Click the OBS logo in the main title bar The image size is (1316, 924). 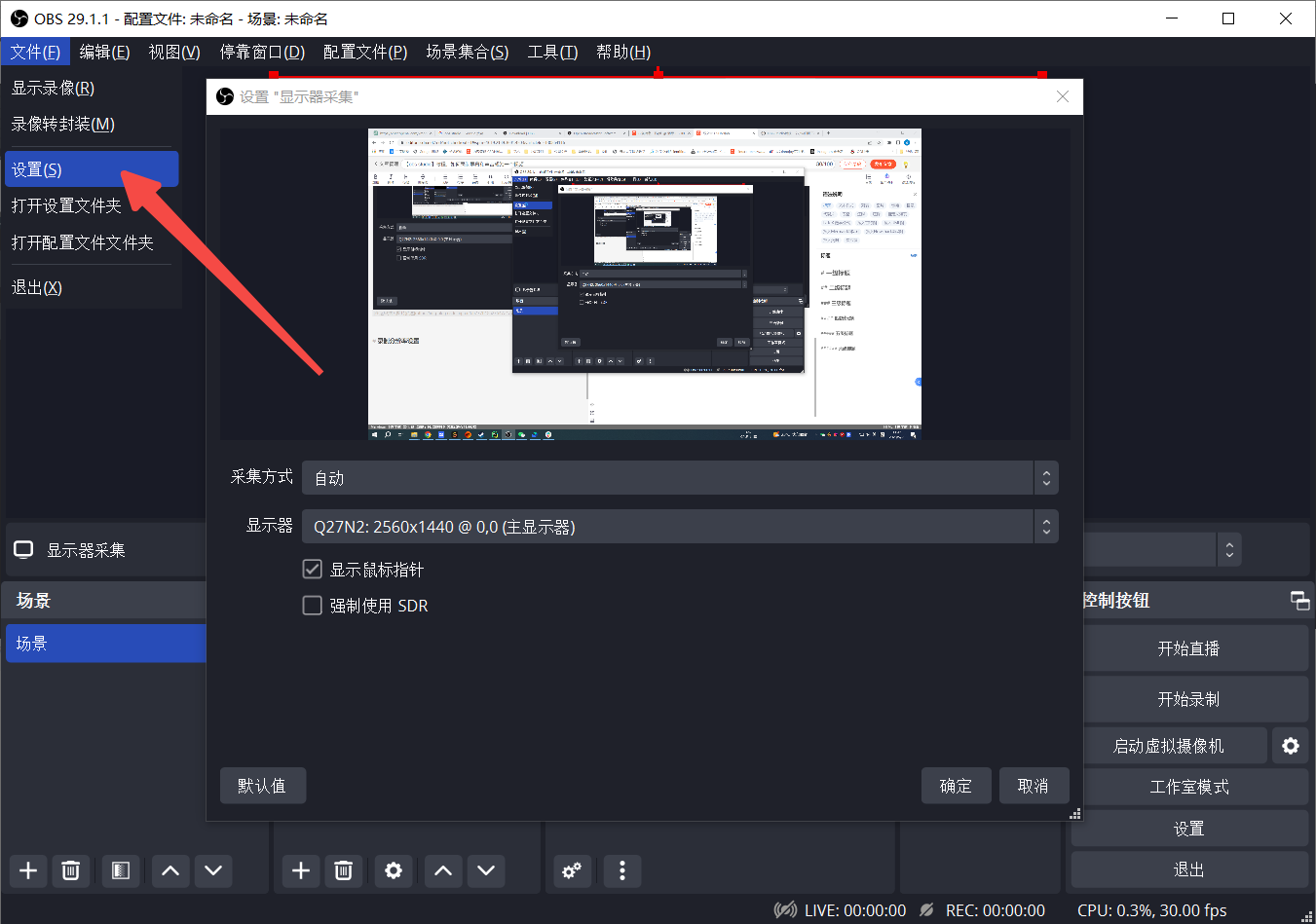19,18
